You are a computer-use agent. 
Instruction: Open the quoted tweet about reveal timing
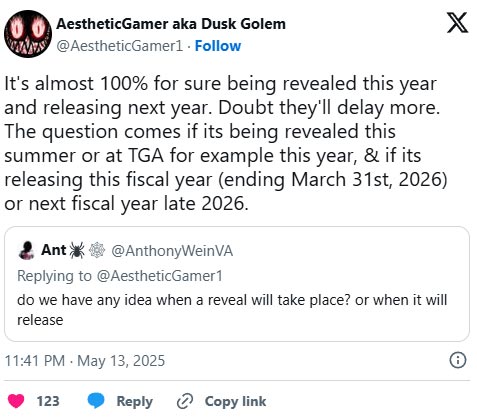(237, 284)
